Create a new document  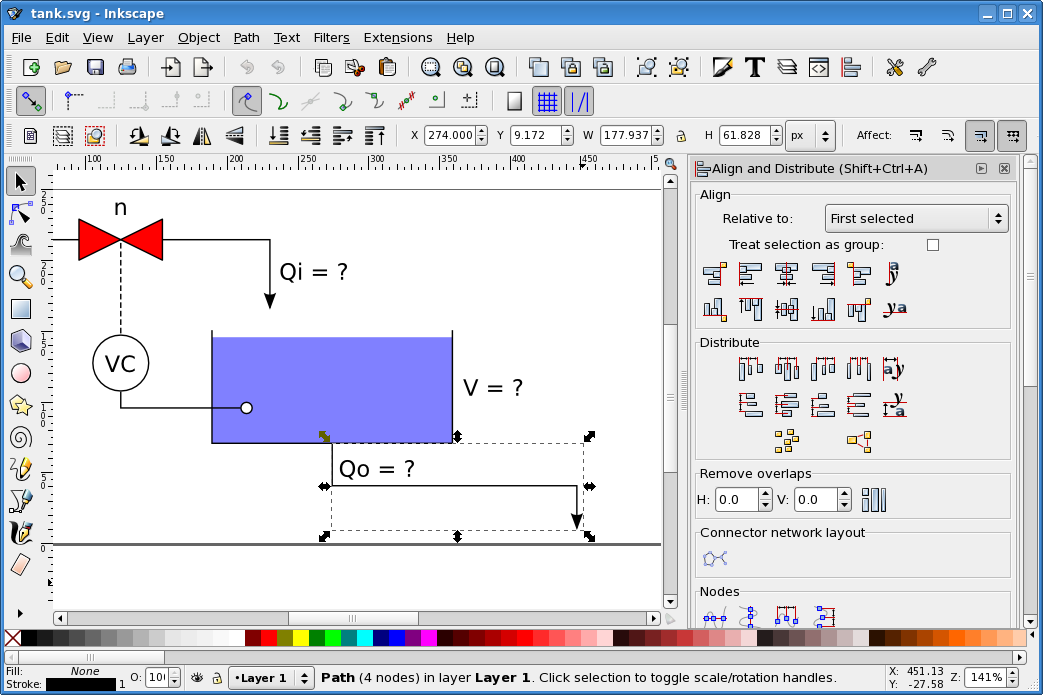pyautogui.click(x=31, y=67)
